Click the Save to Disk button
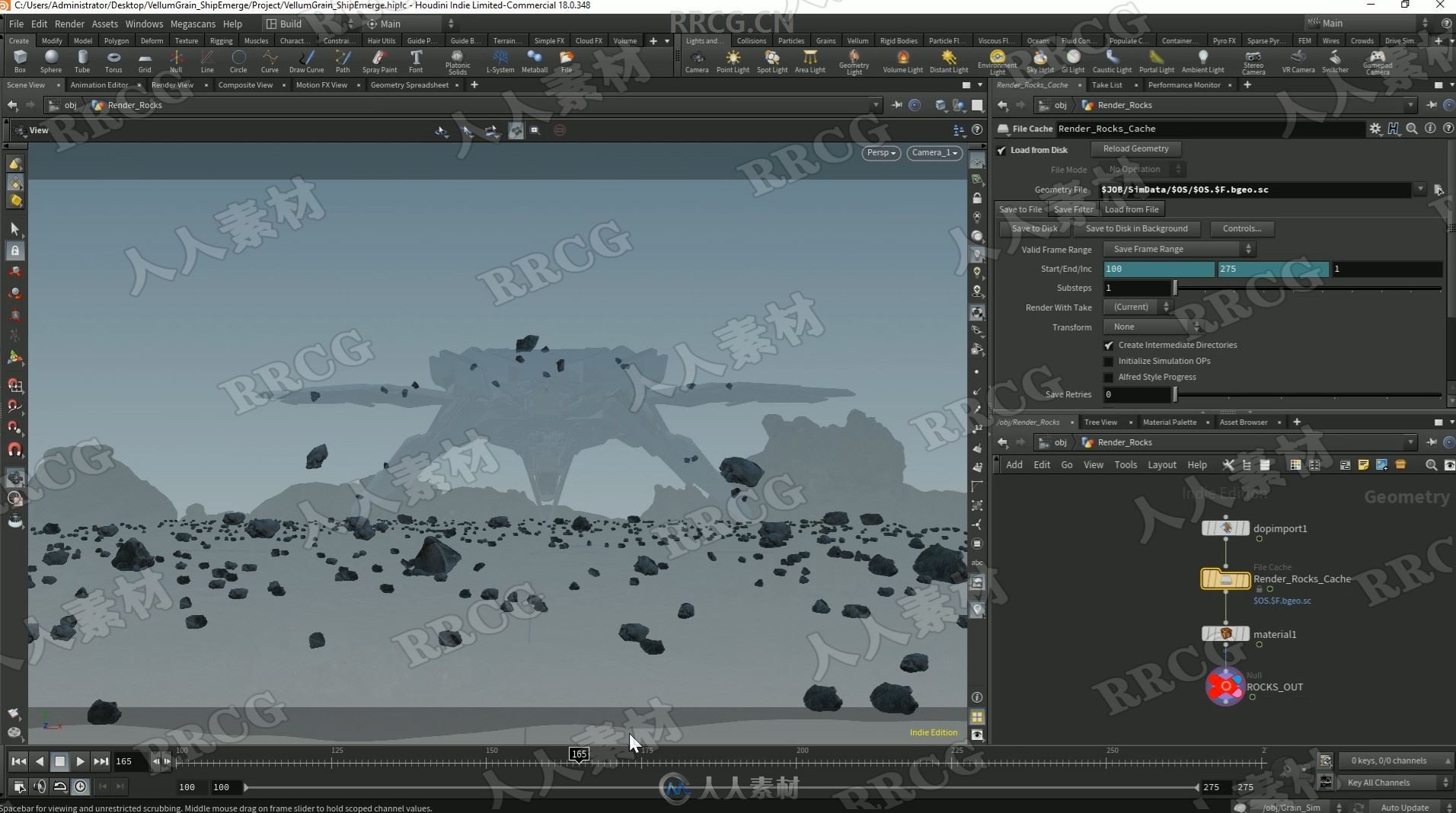 [1034, 228]
